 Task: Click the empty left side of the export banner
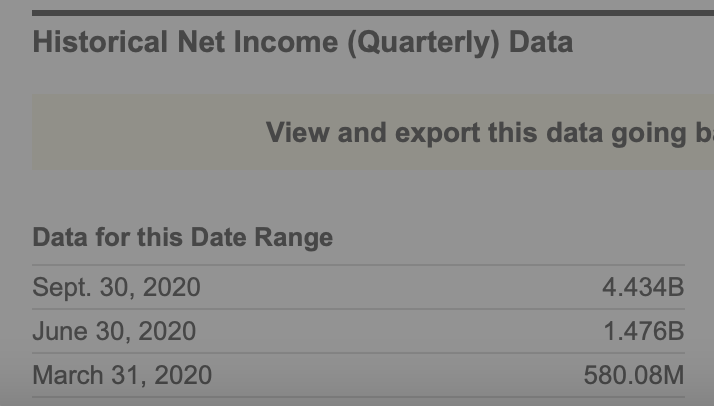point(140,133)
